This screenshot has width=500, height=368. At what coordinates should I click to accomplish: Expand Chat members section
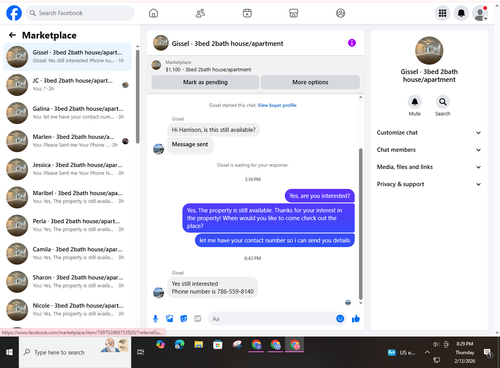429,150
